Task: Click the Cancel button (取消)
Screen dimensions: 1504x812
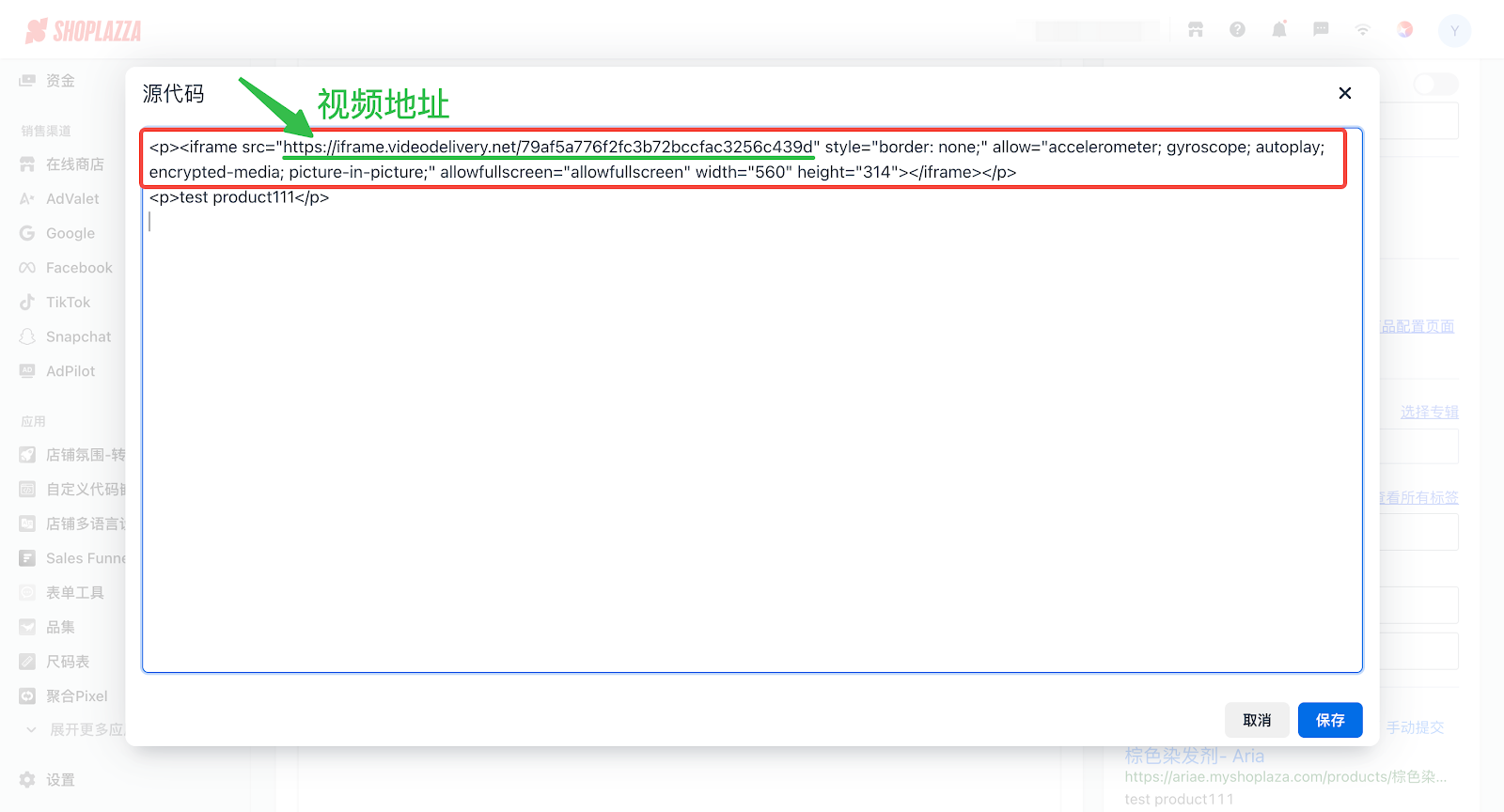Action: (1256, 720)
